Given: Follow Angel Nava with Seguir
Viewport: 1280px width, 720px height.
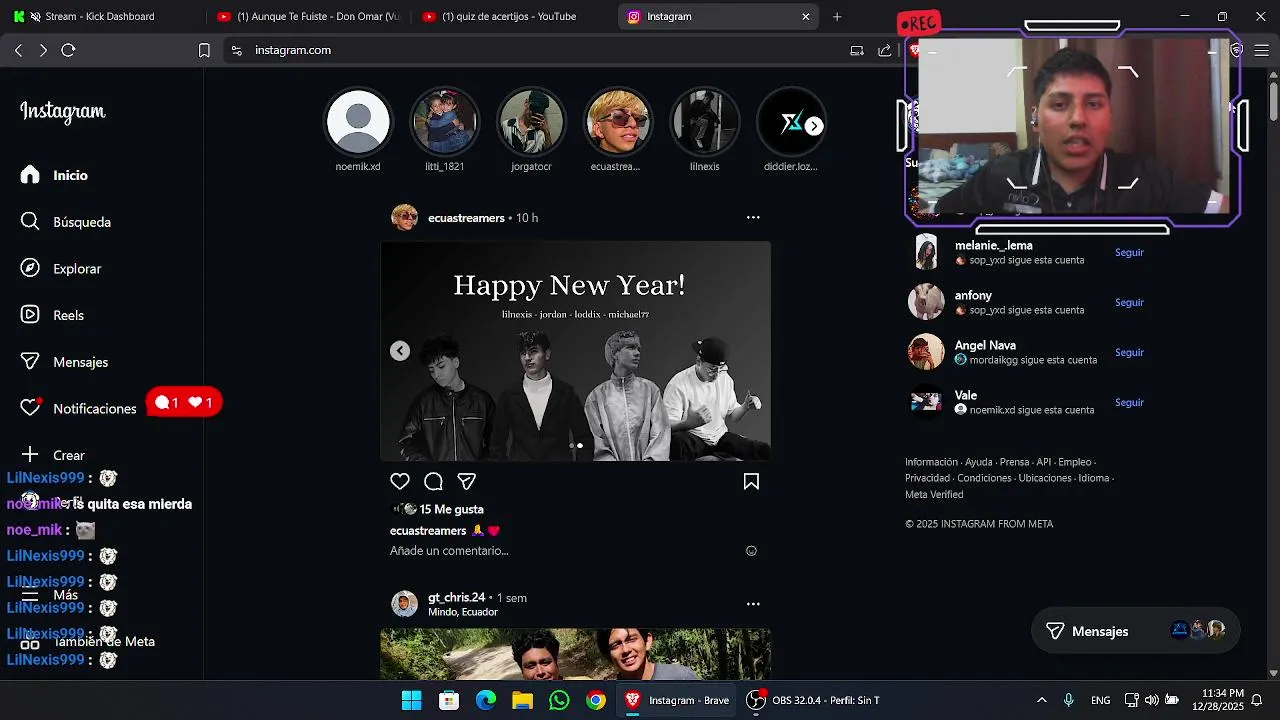Looking at the screenshot, I should (x=1129, y=352).
